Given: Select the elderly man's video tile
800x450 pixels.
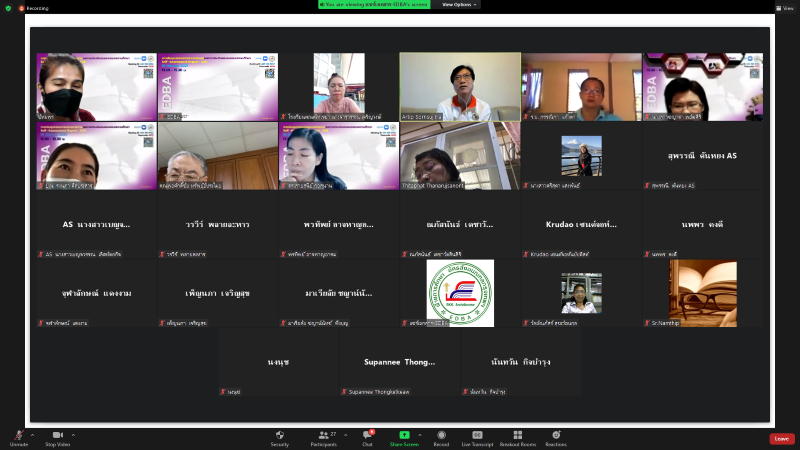Looking at the screenshot, I should click(218, 156).
